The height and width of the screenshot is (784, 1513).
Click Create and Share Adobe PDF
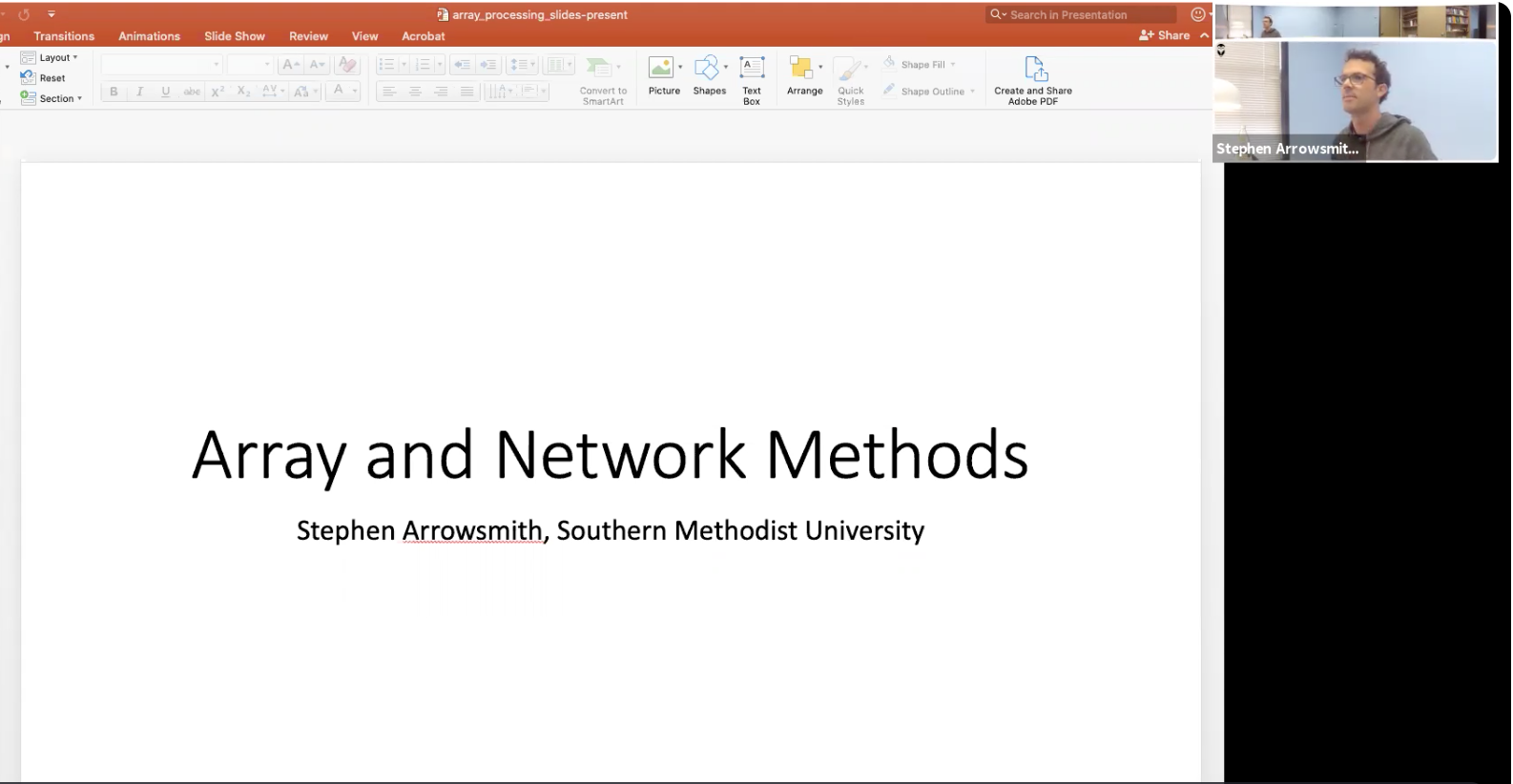[1033, 79]
